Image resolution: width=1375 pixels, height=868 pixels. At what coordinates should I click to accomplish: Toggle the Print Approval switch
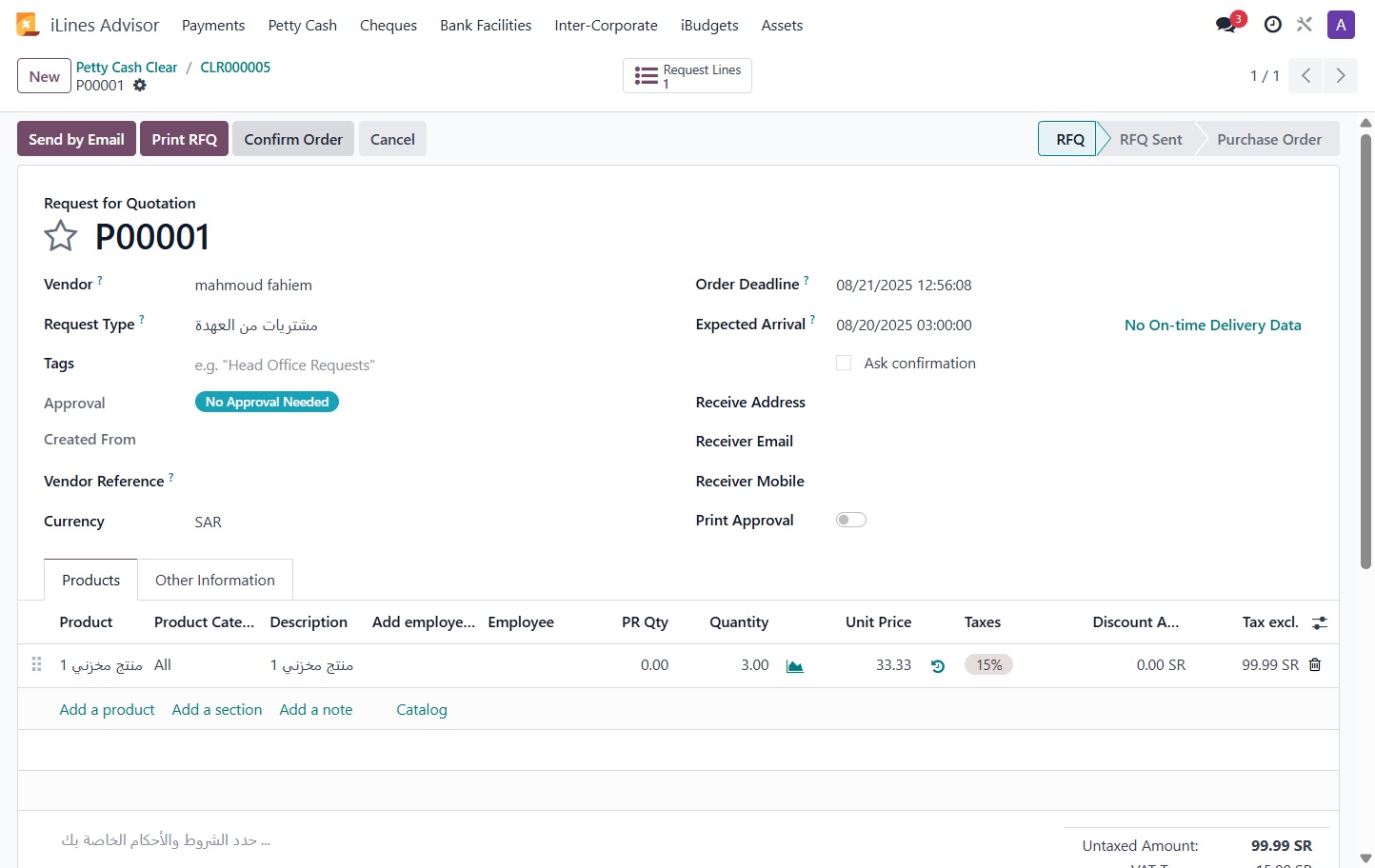(x=851, y=520)
